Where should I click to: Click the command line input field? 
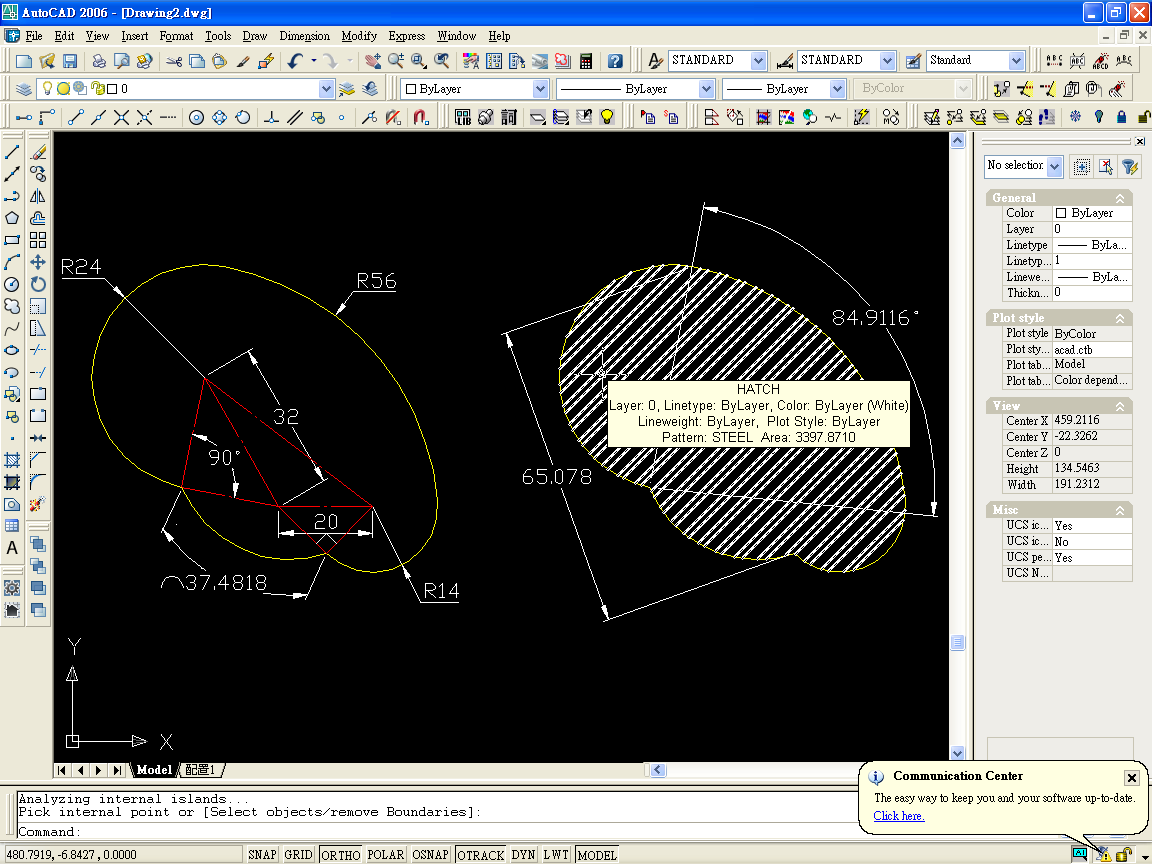point(437,832)
